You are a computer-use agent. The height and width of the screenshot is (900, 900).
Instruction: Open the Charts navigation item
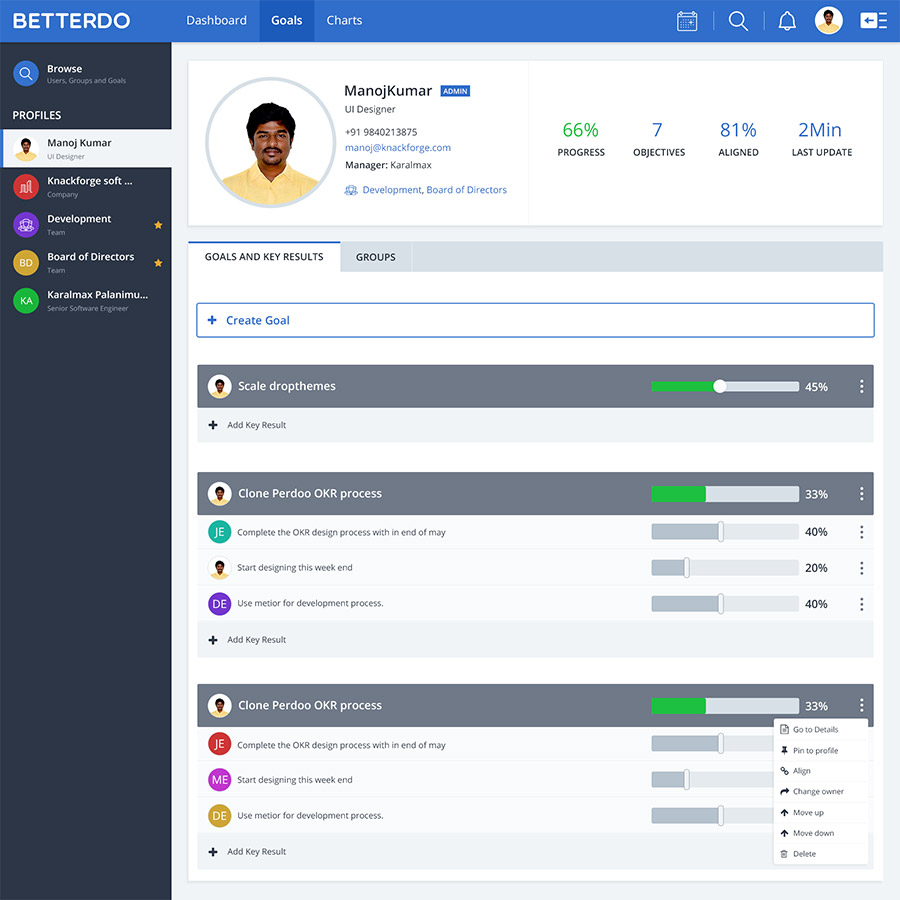(344, 21)
